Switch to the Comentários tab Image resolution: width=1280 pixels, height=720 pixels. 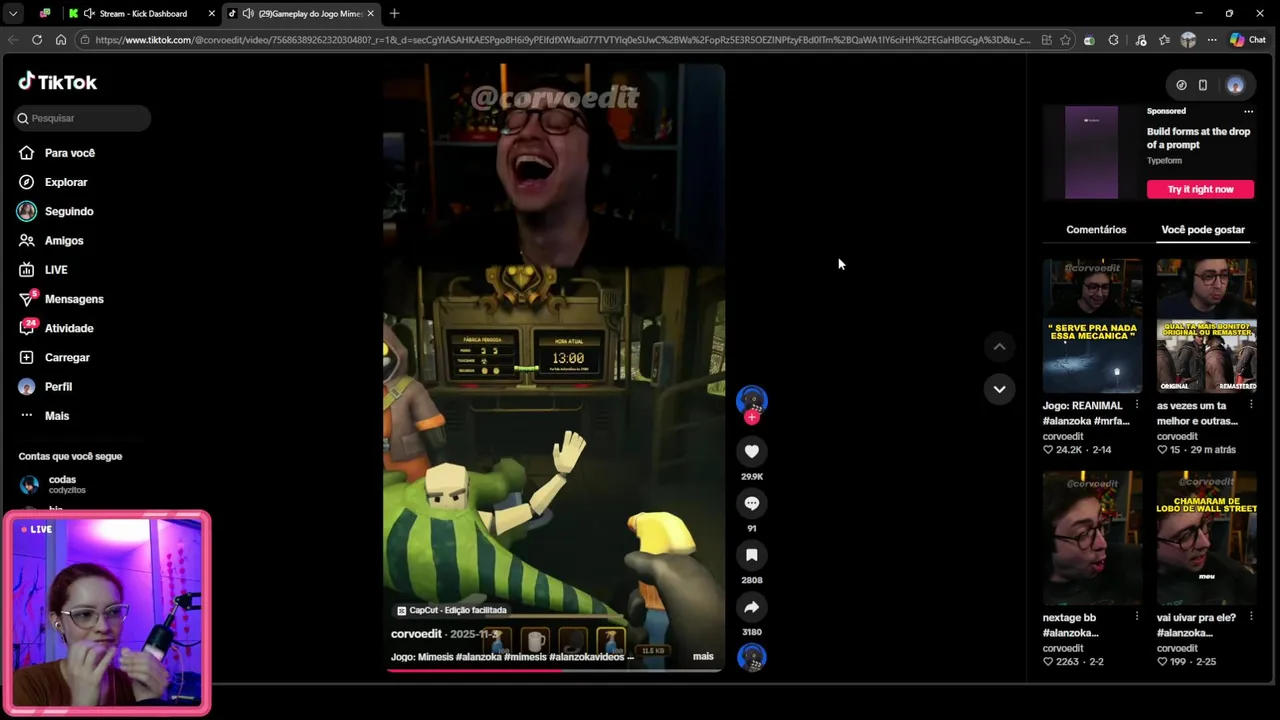[x=1096, y=230]
